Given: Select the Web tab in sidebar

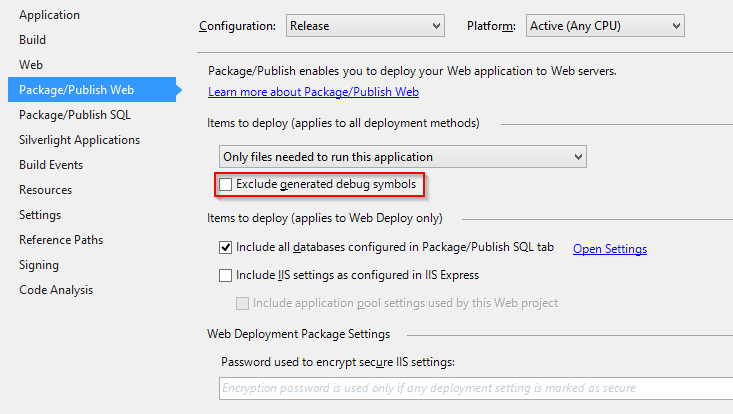Looking at the screenshot, I should 31,64.
